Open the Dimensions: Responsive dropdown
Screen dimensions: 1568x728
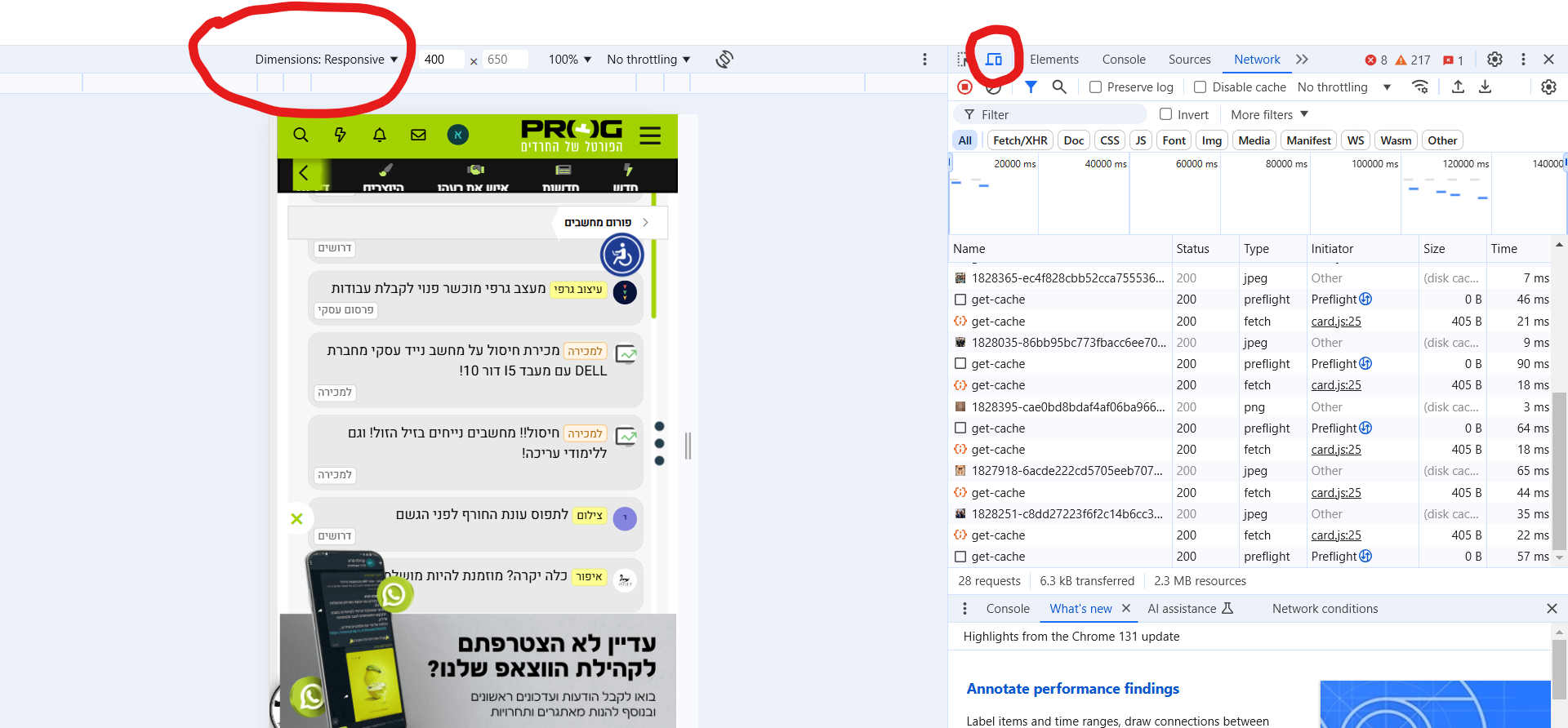pyautogui.click(x=327, y=60)
